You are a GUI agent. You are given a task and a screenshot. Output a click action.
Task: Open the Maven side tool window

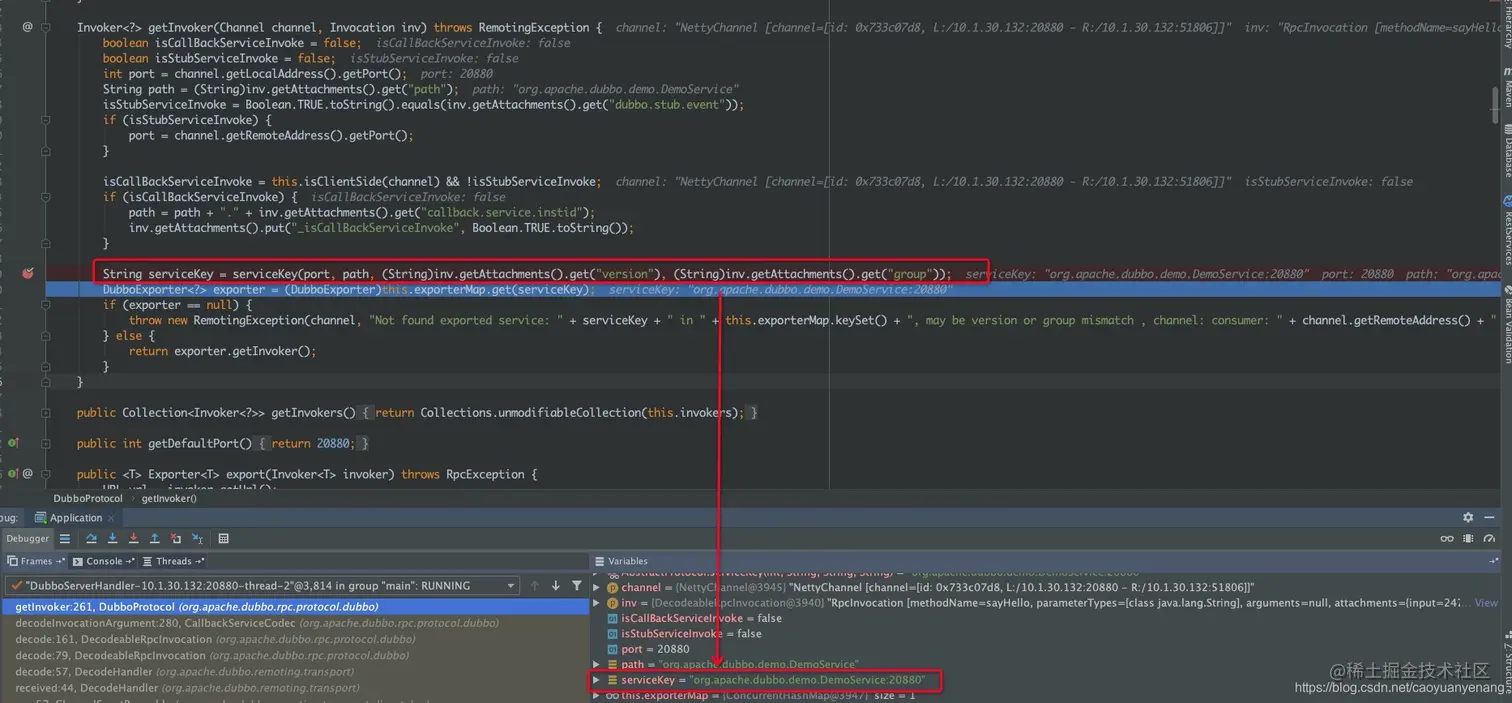1507,89
